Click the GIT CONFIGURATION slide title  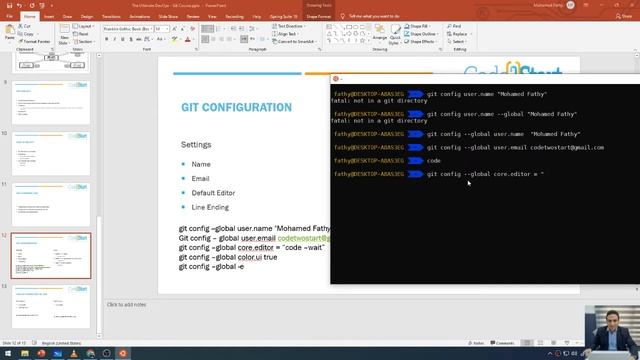click(237, 107)
